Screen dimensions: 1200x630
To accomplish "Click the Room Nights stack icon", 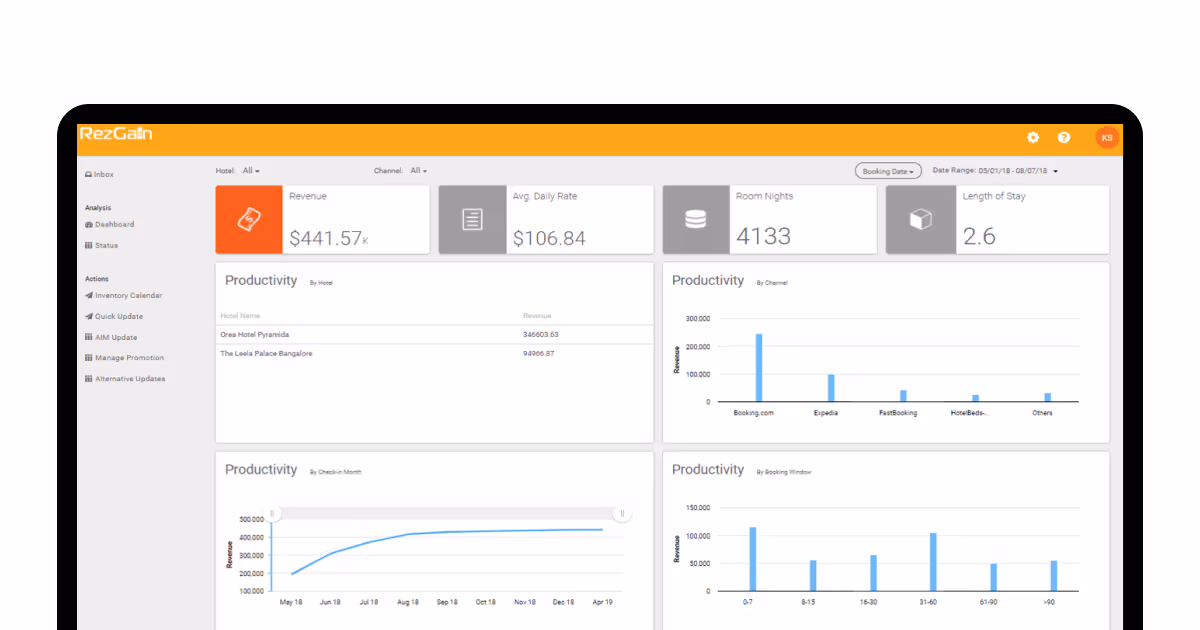I will pos(696,220).
